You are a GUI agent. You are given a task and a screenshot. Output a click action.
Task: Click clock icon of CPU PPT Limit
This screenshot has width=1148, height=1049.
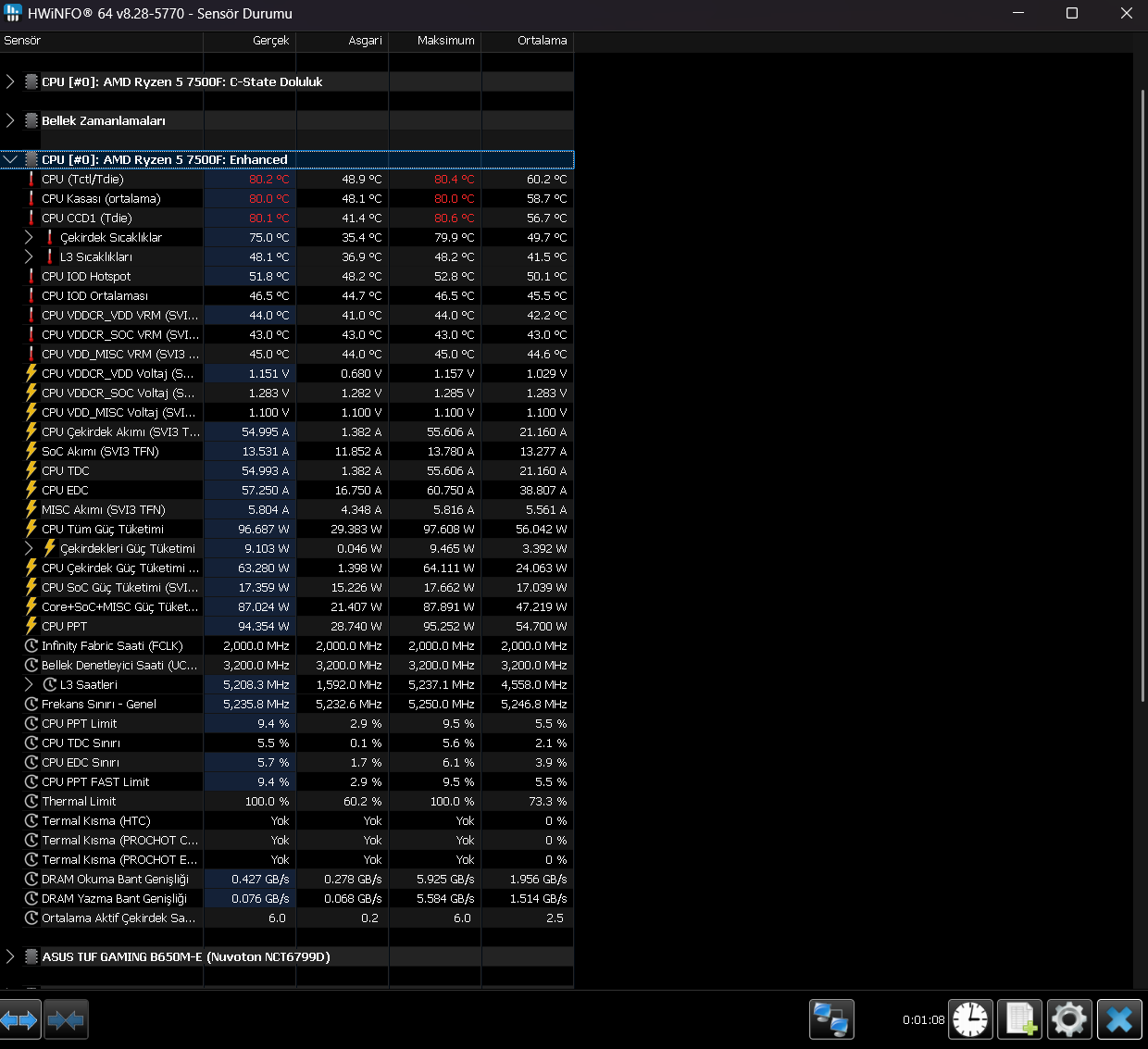(31, 724)
